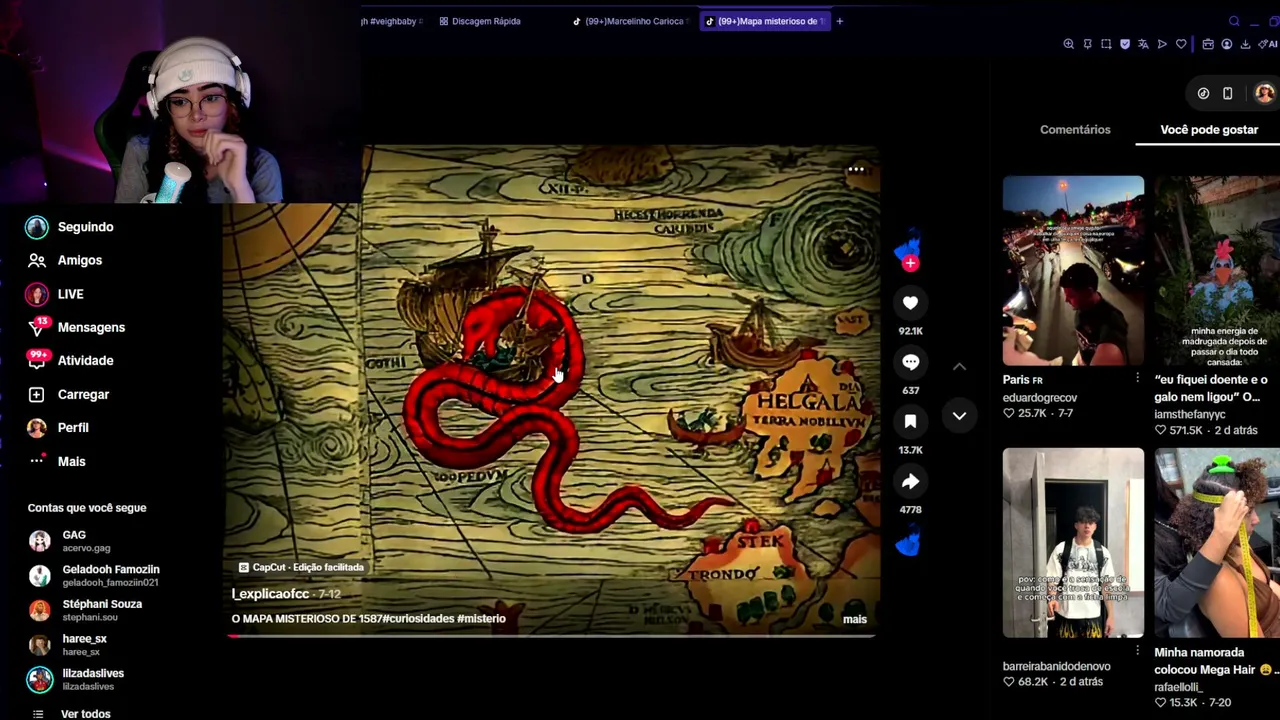Switch to the #veighbaby browser tab
This screenshot has height=720, width=1280.
[393, 21]
